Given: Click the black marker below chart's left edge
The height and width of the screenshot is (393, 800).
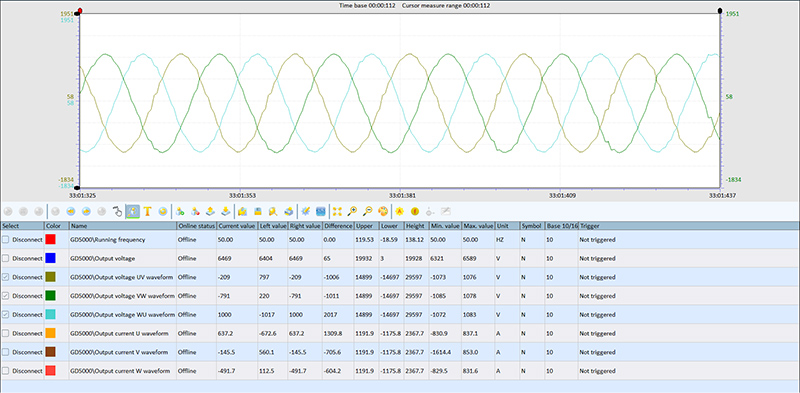Looking at the screenshot, I should pos(77,188).
